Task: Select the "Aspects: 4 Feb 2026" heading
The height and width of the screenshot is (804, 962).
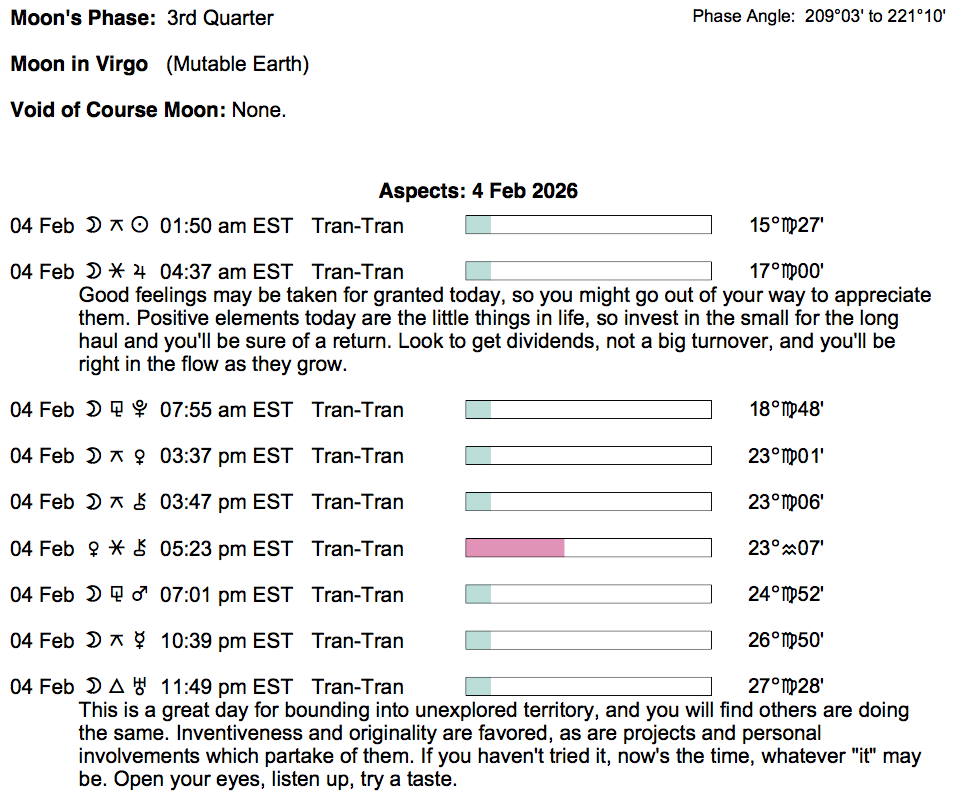Action: 478,191
